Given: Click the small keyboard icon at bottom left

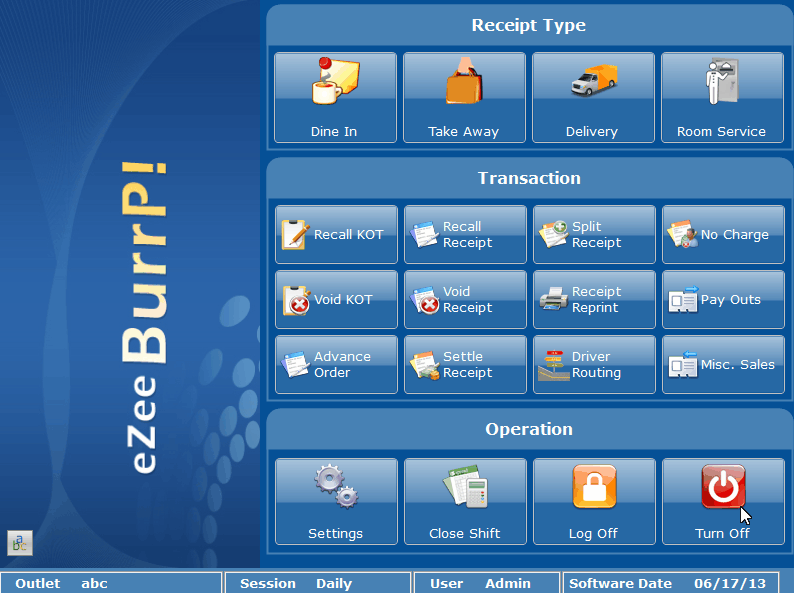Looking at the screenshot, I should click(x=20, y=542).
